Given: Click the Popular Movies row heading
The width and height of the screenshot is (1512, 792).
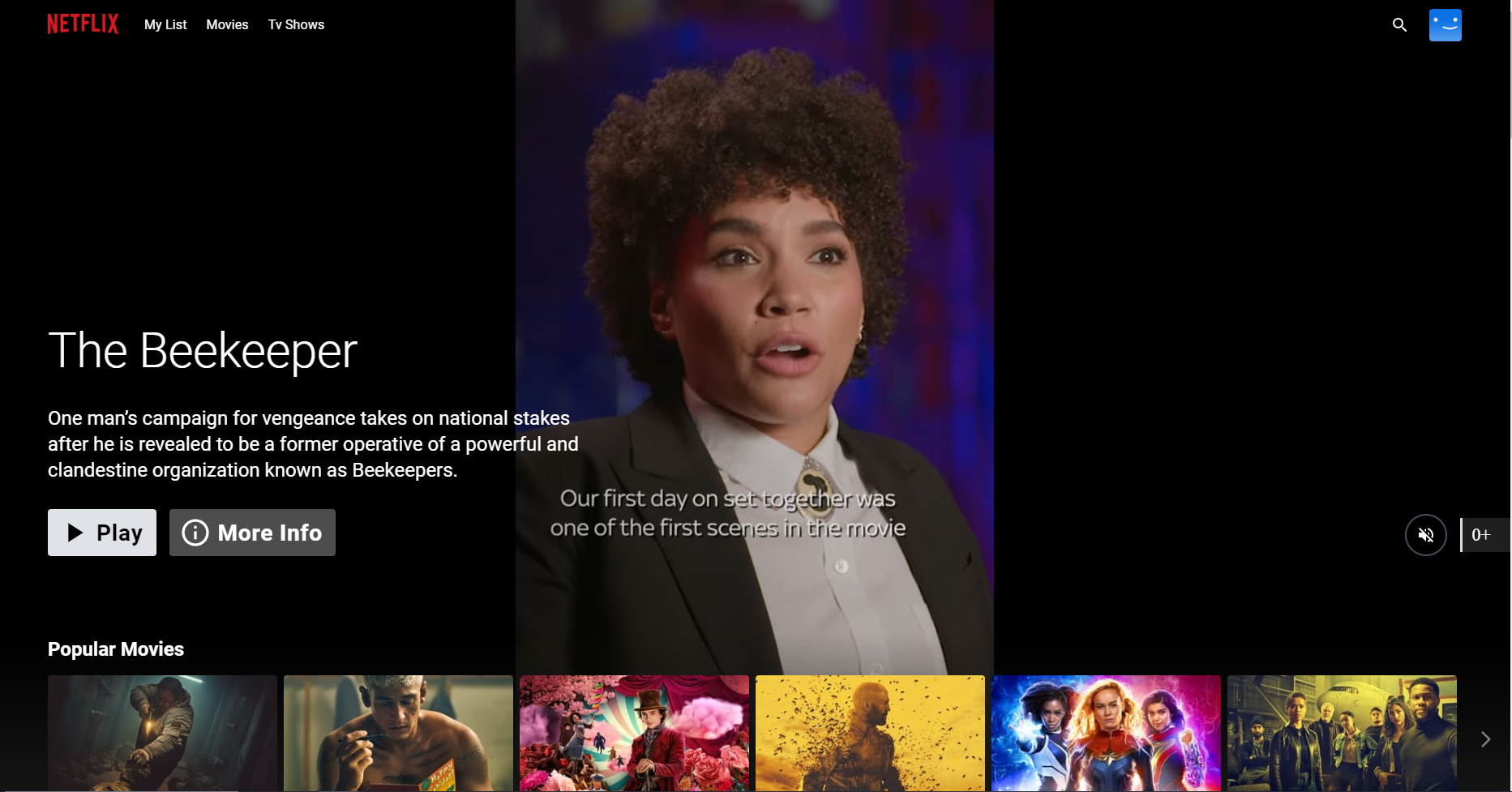Looking at the screenshot, I should point(116,649).
